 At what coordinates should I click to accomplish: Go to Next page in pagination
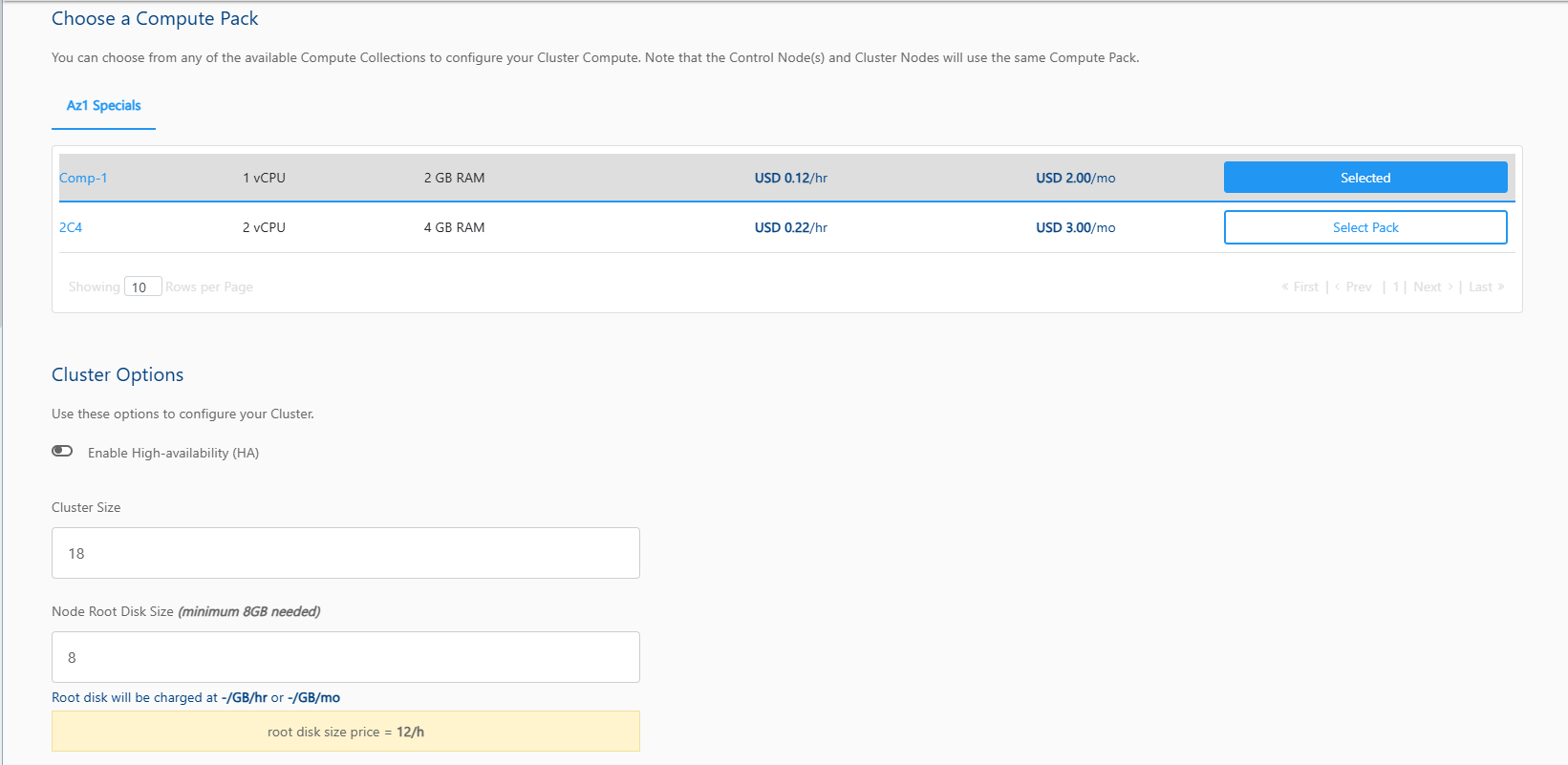click(1433, 287)
